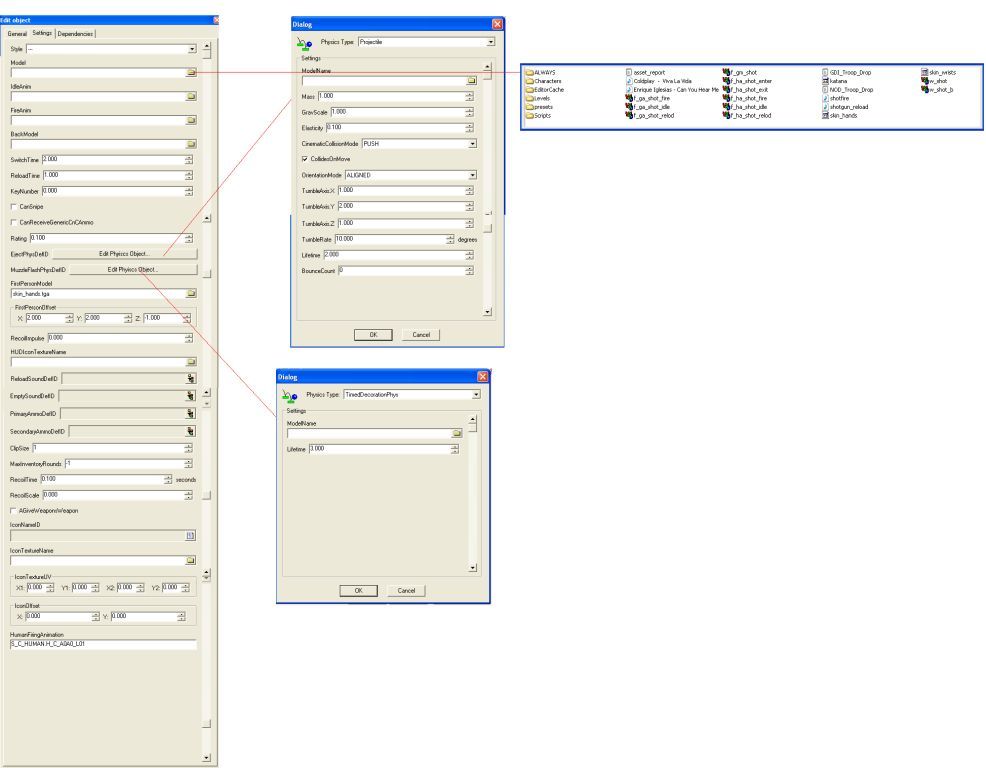
Task: Click the HumanFiringAnimation text field
Action: [100, 645]
